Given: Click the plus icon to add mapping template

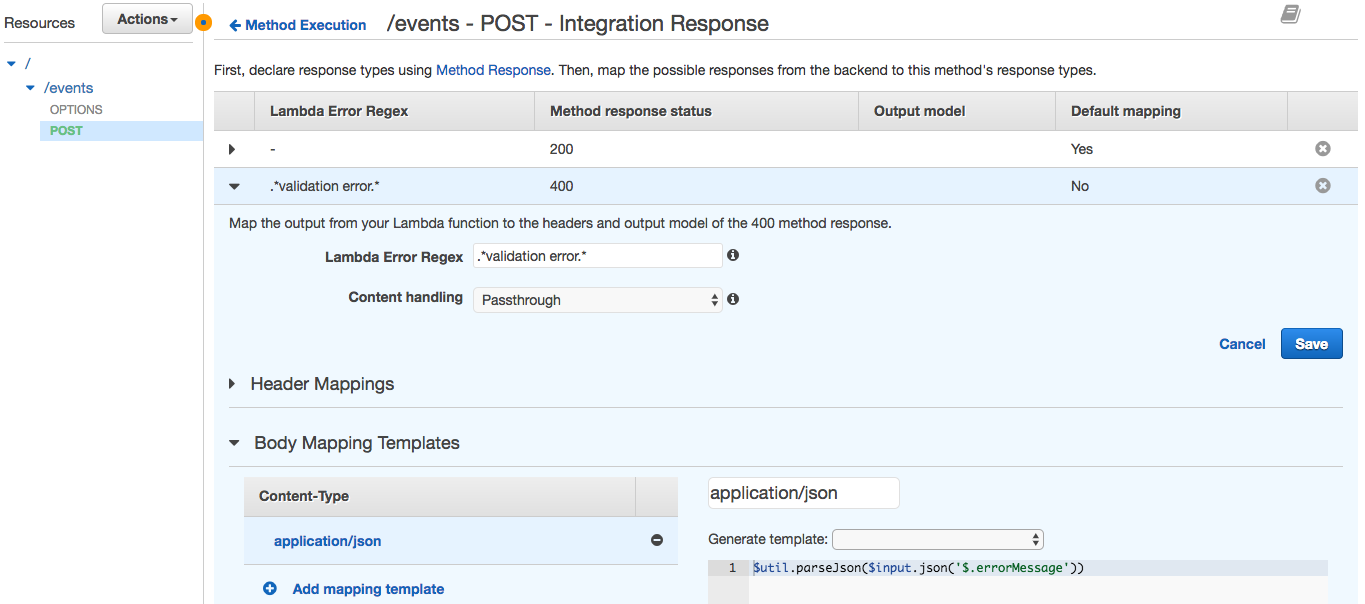Looking at the screenshot, I should click(x=269, y=589).
